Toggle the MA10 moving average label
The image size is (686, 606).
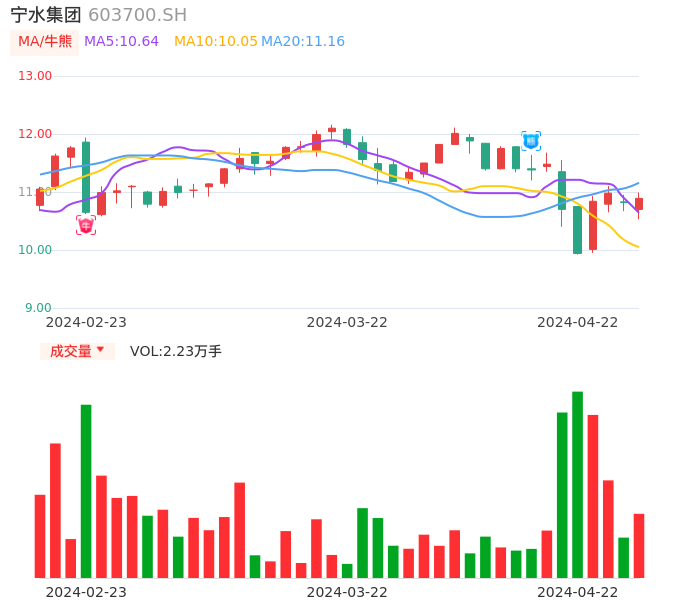pos(216,42)
